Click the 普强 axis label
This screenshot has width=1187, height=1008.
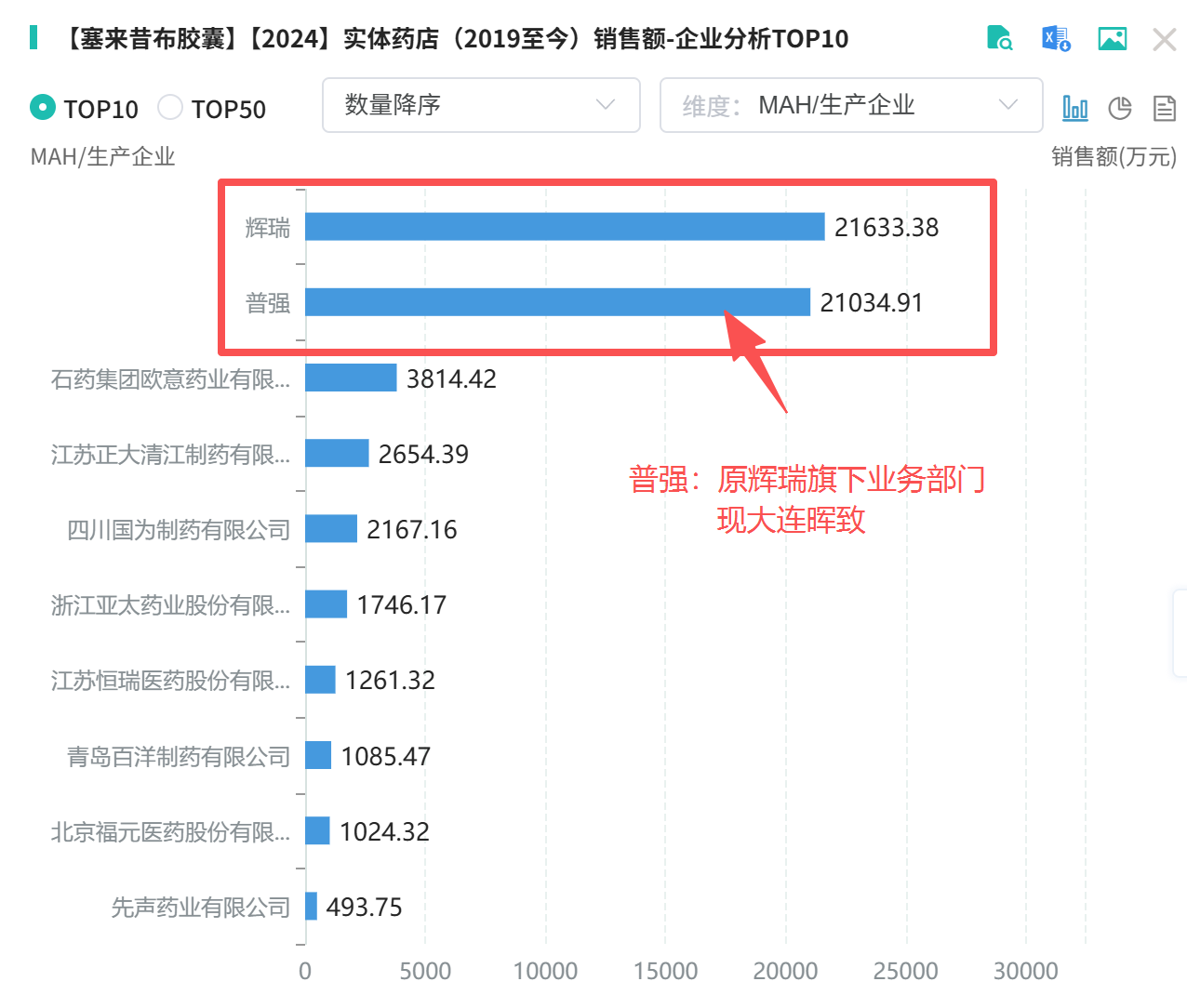coord(268,303)
